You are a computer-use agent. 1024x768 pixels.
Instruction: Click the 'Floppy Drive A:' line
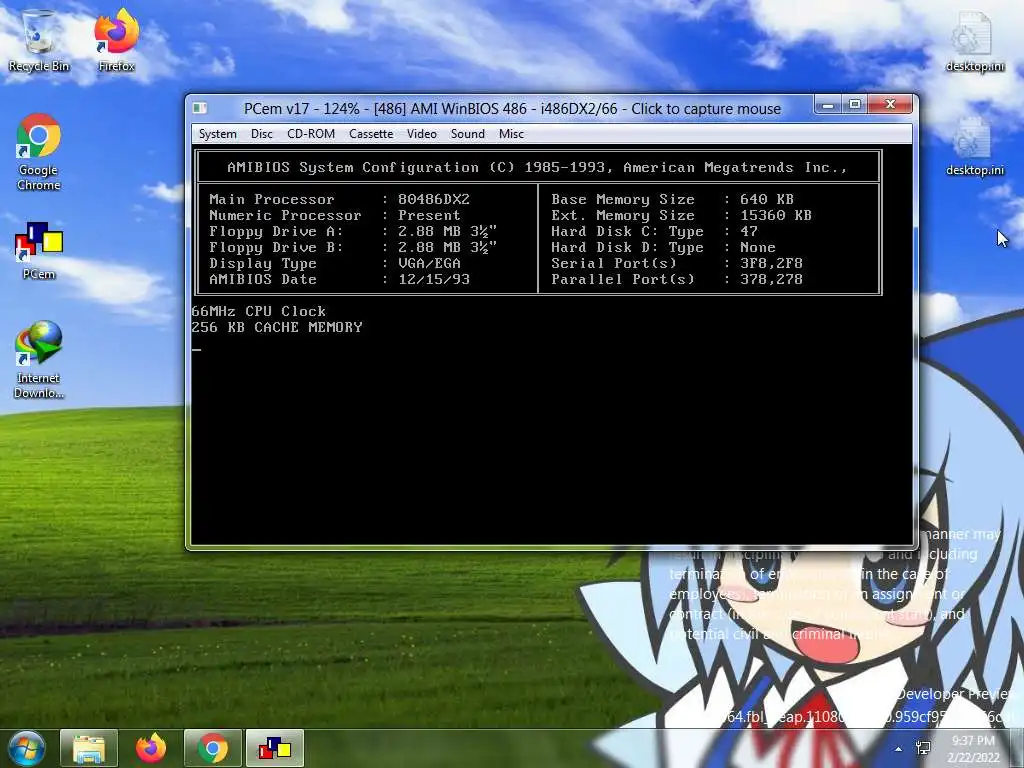coord(353,231)
